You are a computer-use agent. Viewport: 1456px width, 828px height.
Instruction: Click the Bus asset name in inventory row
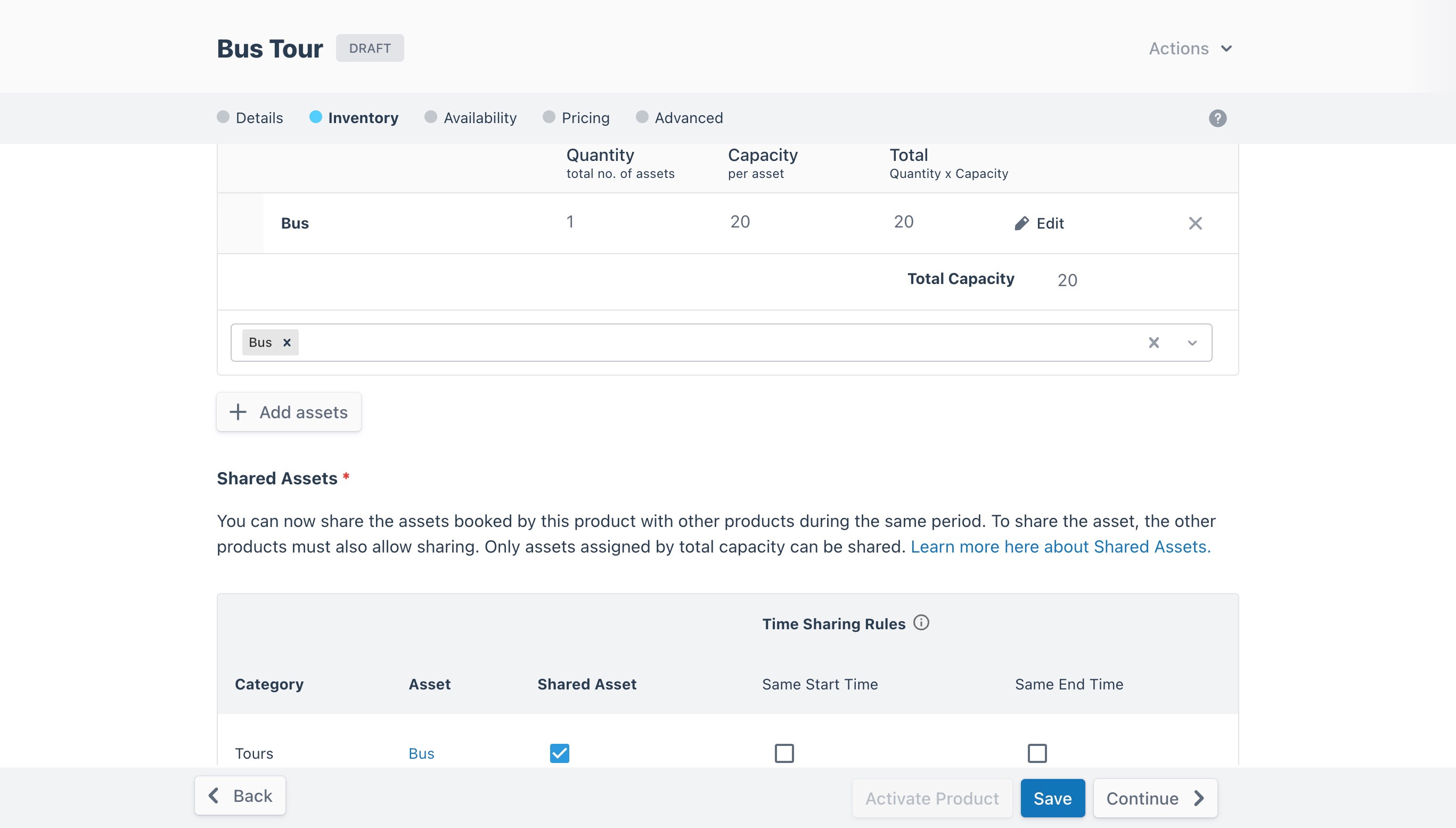pyautogui.click(x=295, y=223)
